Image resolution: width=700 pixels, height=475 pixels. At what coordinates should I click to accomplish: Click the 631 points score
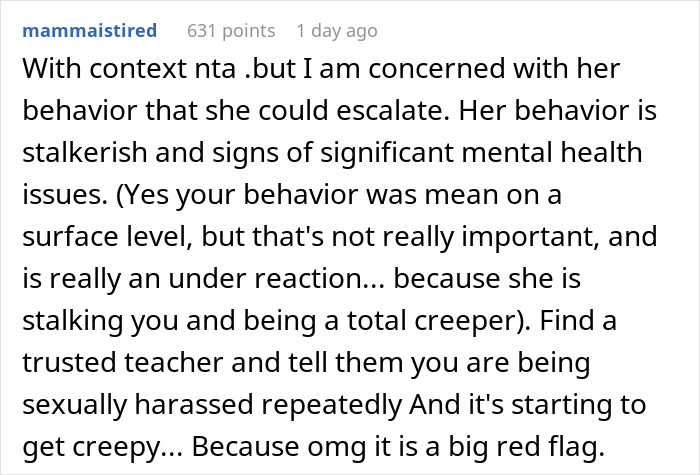pyautogui.click(x=230, y=31)
